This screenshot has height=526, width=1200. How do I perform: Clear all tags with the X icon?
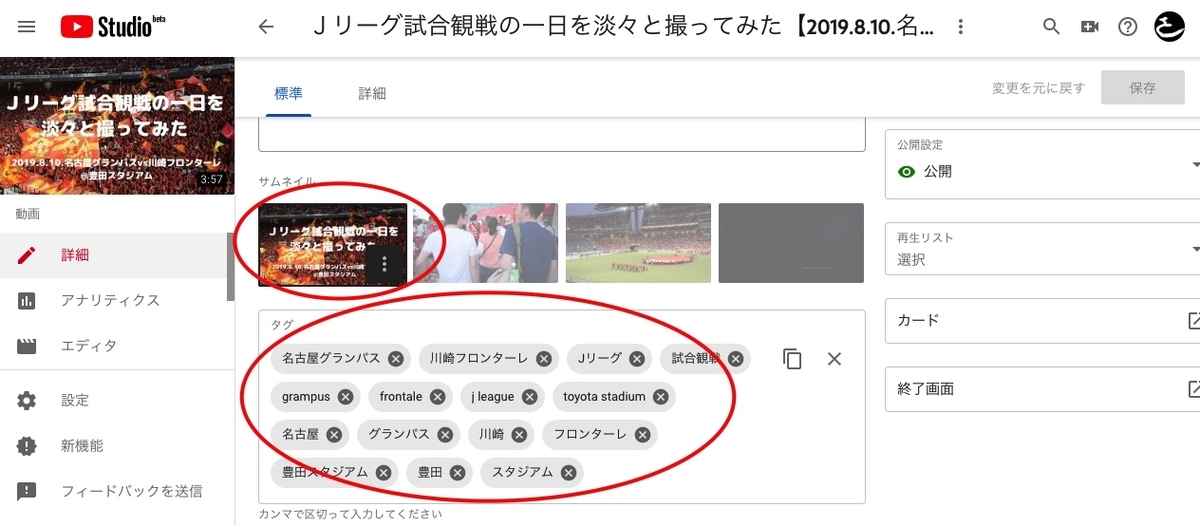[x=834, y=359]
